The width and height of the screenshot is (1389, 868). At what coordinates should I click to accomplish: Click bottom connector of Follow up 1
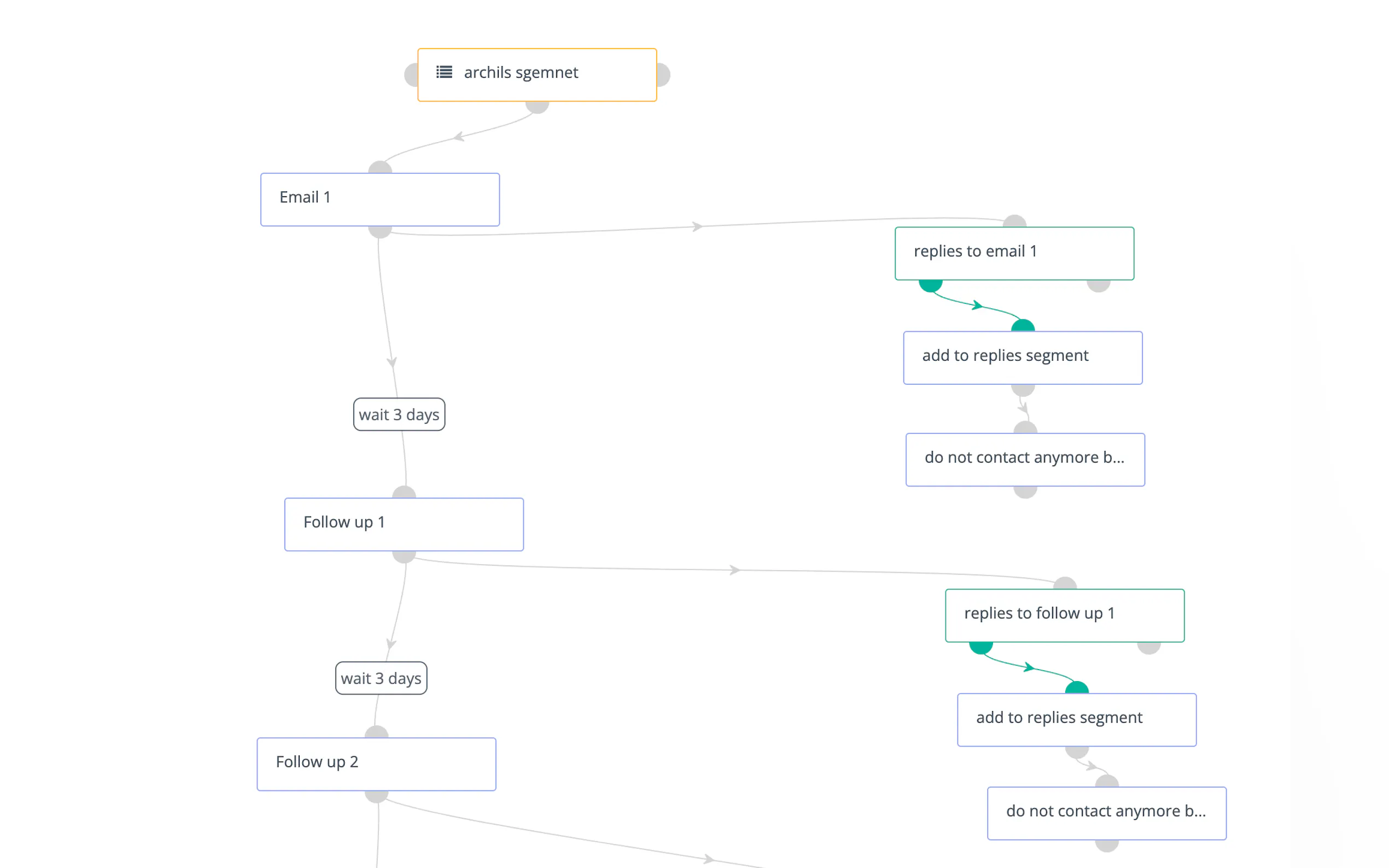tap(404, 557)
